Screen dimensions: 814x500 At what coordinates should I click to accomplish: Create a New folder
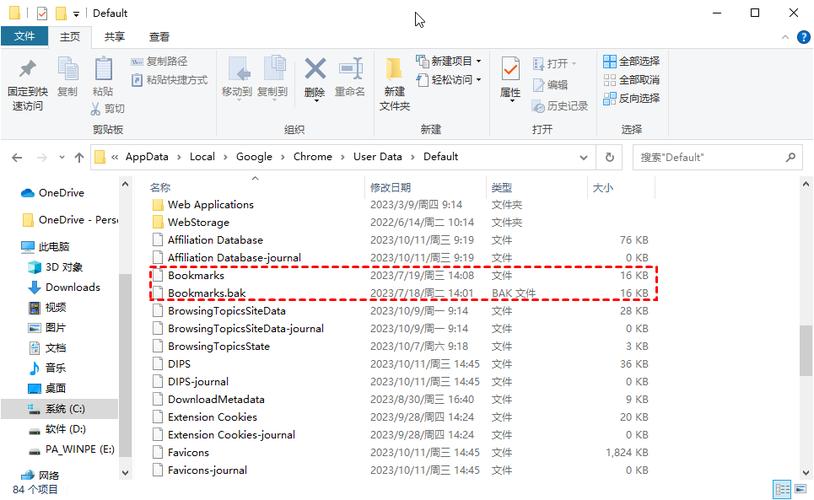395,83
